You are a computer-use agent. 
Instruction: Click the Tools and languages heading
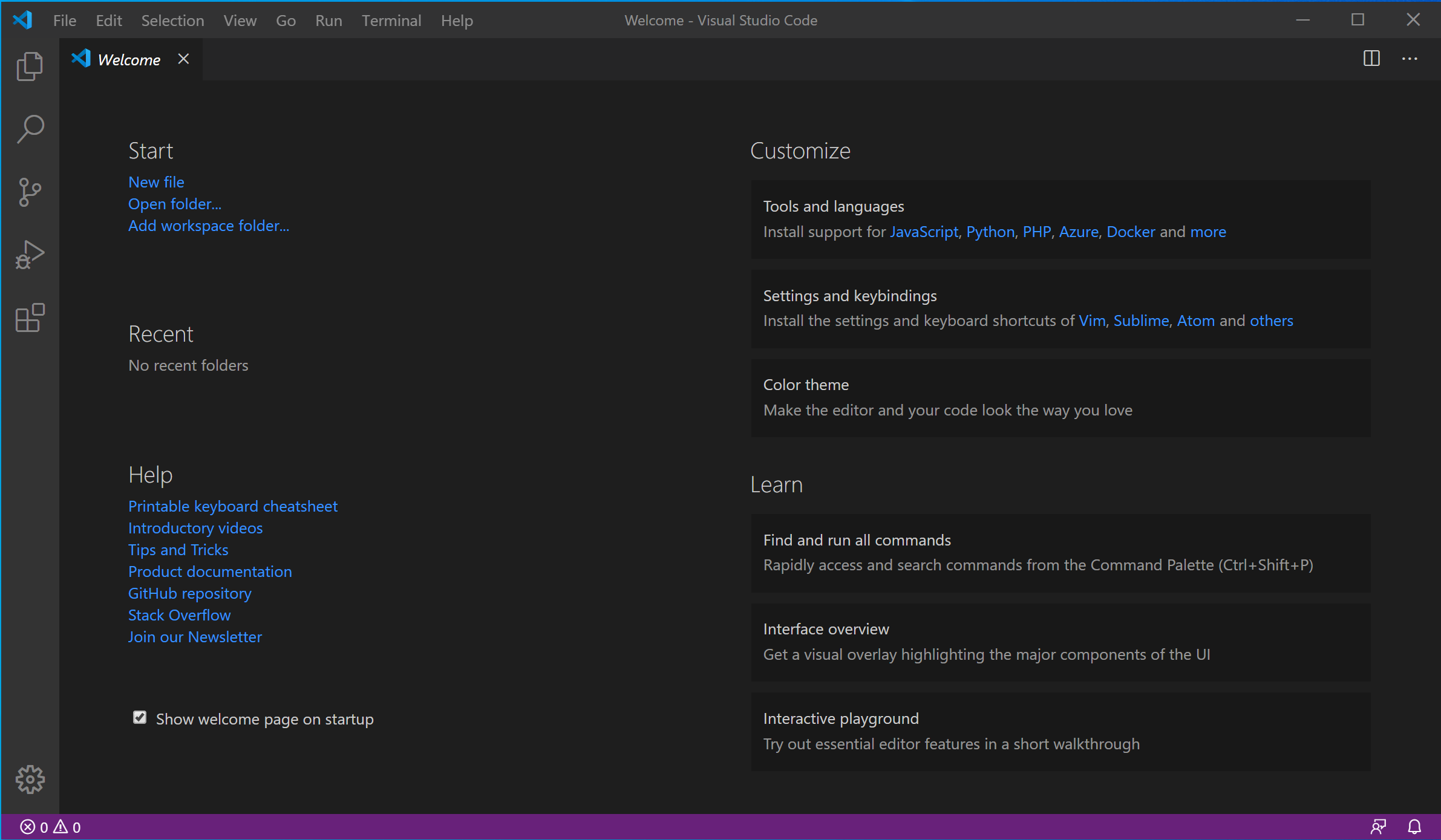tap(834, 206)
